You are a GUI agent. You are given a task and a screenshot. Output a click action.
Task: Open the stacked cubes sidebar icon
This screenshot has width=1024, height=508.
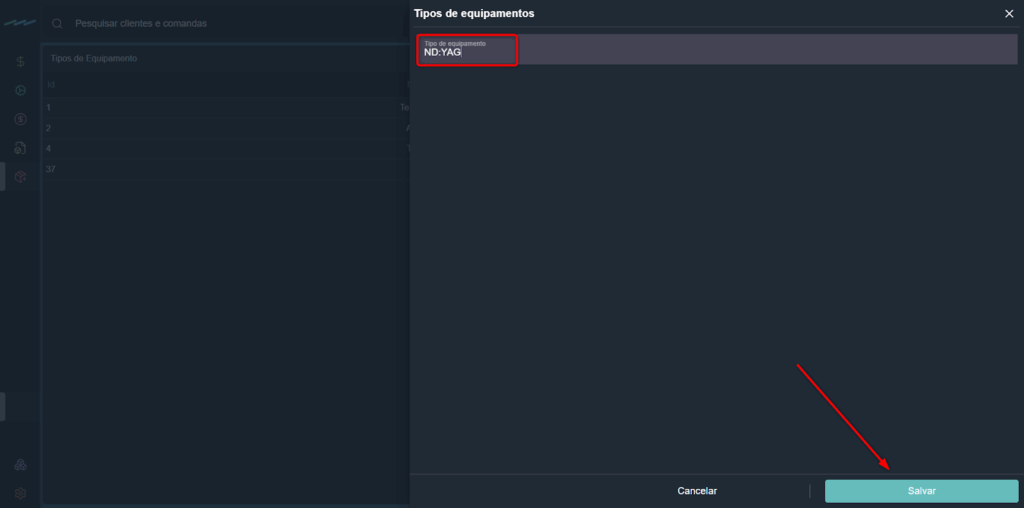pyautogui.click(x=20, y=465)
